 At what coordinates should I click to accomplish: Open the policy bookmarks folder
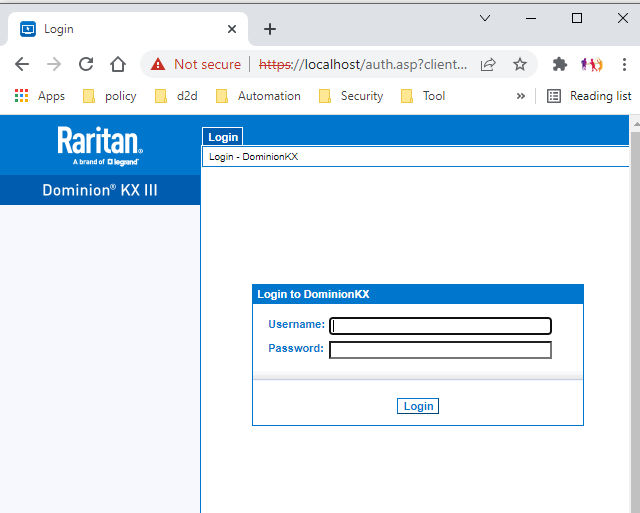(x=109, y=96)
